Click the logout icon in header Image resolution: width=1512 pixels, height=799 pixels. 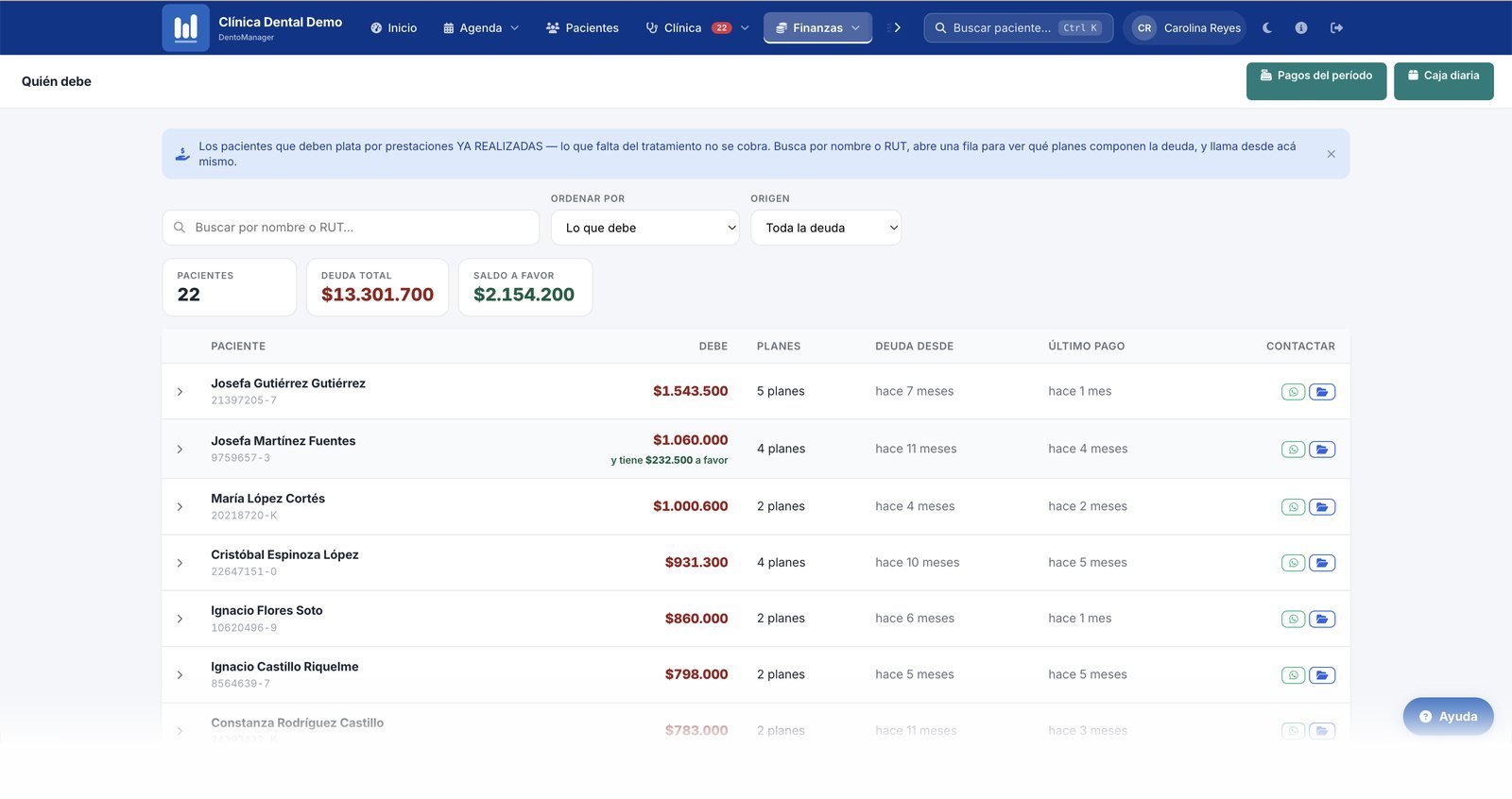click(1336, 28)
